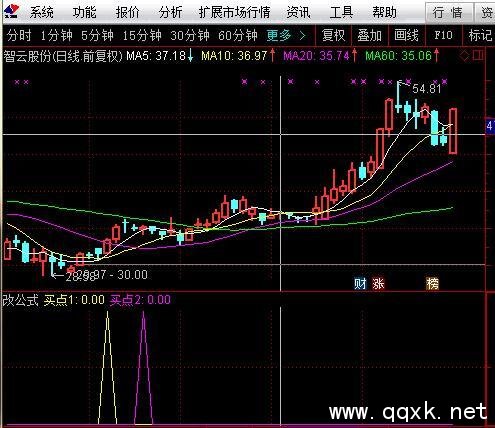The image size is (495, 428).
Task: Open the 系统 menu
Action: 41,13
